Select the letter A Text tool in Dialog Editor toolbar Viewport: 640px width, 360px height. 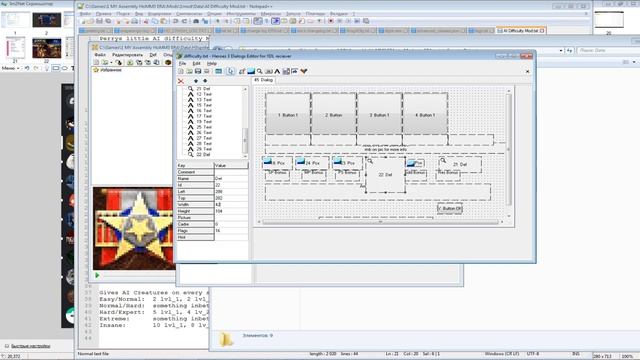point(277,71)
